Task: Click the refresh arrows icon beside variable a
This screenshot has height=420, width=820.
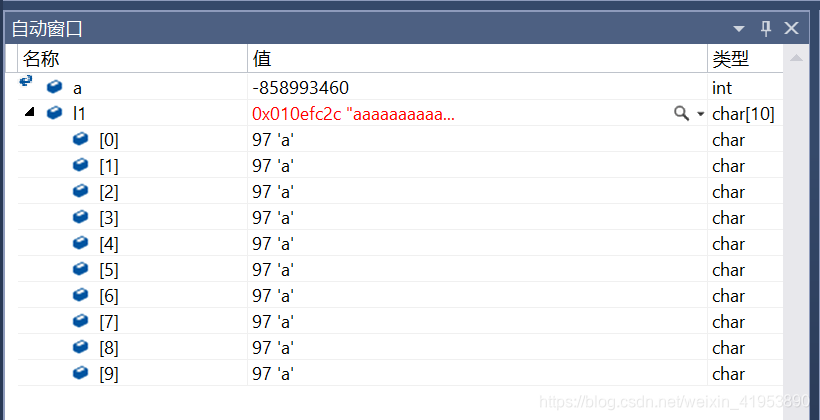Action: 26,81
